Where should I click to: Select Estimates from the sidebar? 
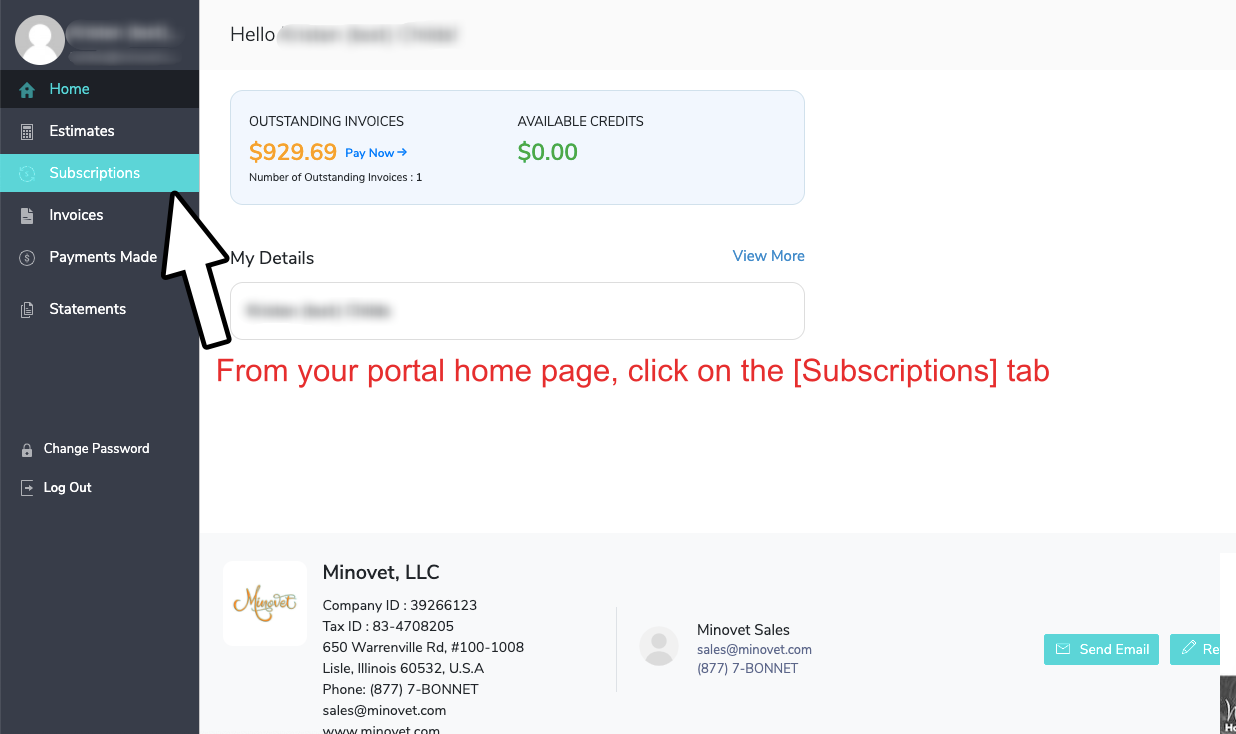(81, 131)
